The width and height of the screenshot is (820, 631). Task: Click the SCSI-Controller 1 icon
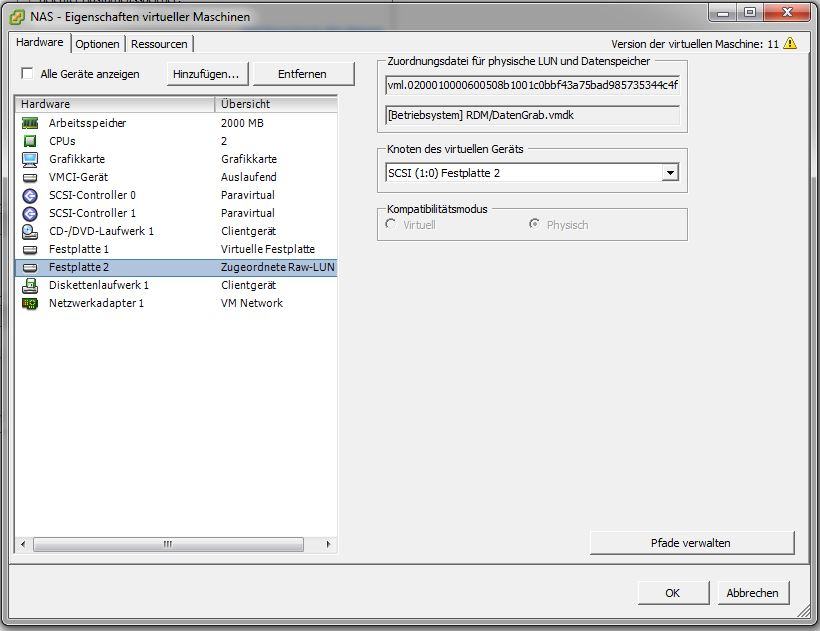point(30,213)
